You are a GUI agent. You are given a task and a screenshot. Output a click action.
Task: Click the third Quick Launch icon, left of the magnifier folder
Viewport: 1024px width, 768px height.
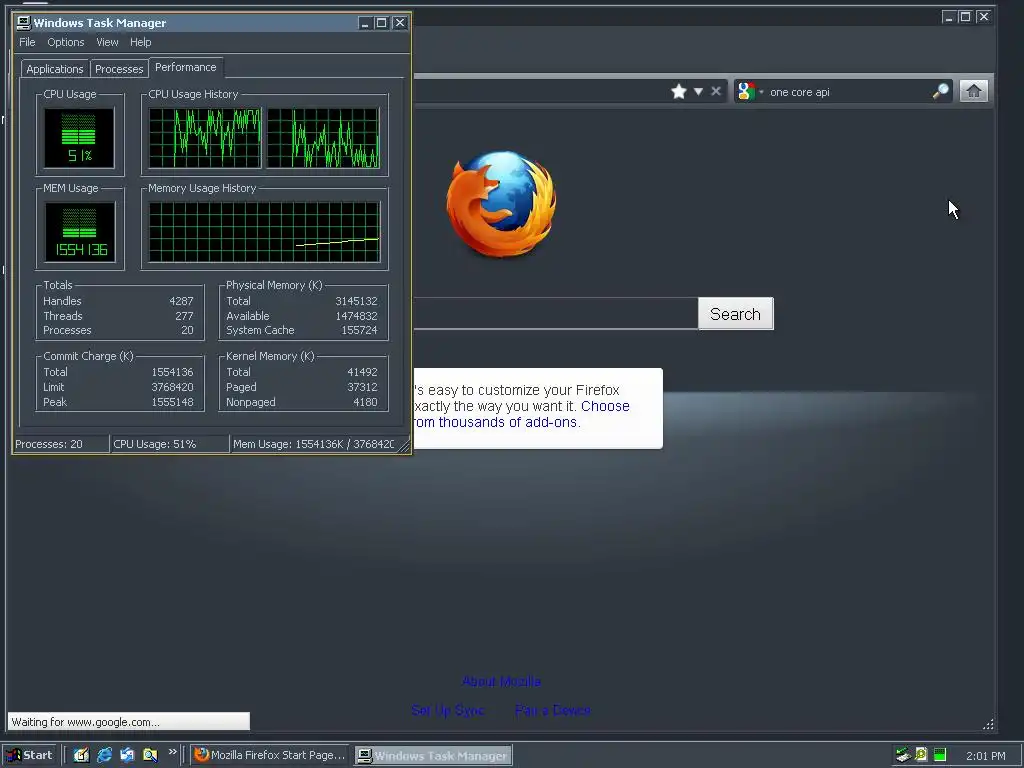tap(127, 755)
